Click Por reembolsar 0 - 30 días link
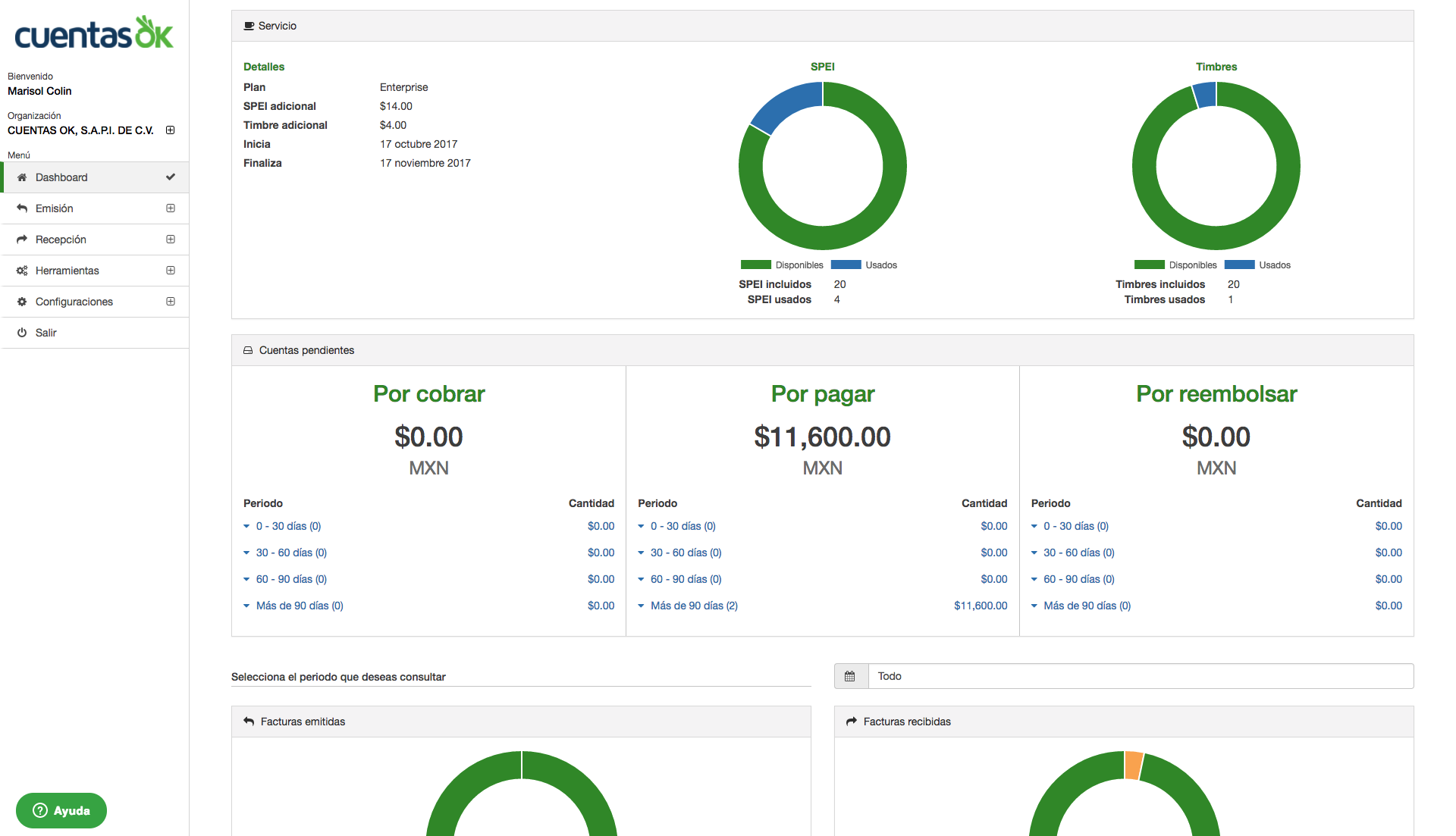Image resolution: width=1456 pixels, height=836 pixels. pos(1076,526)
